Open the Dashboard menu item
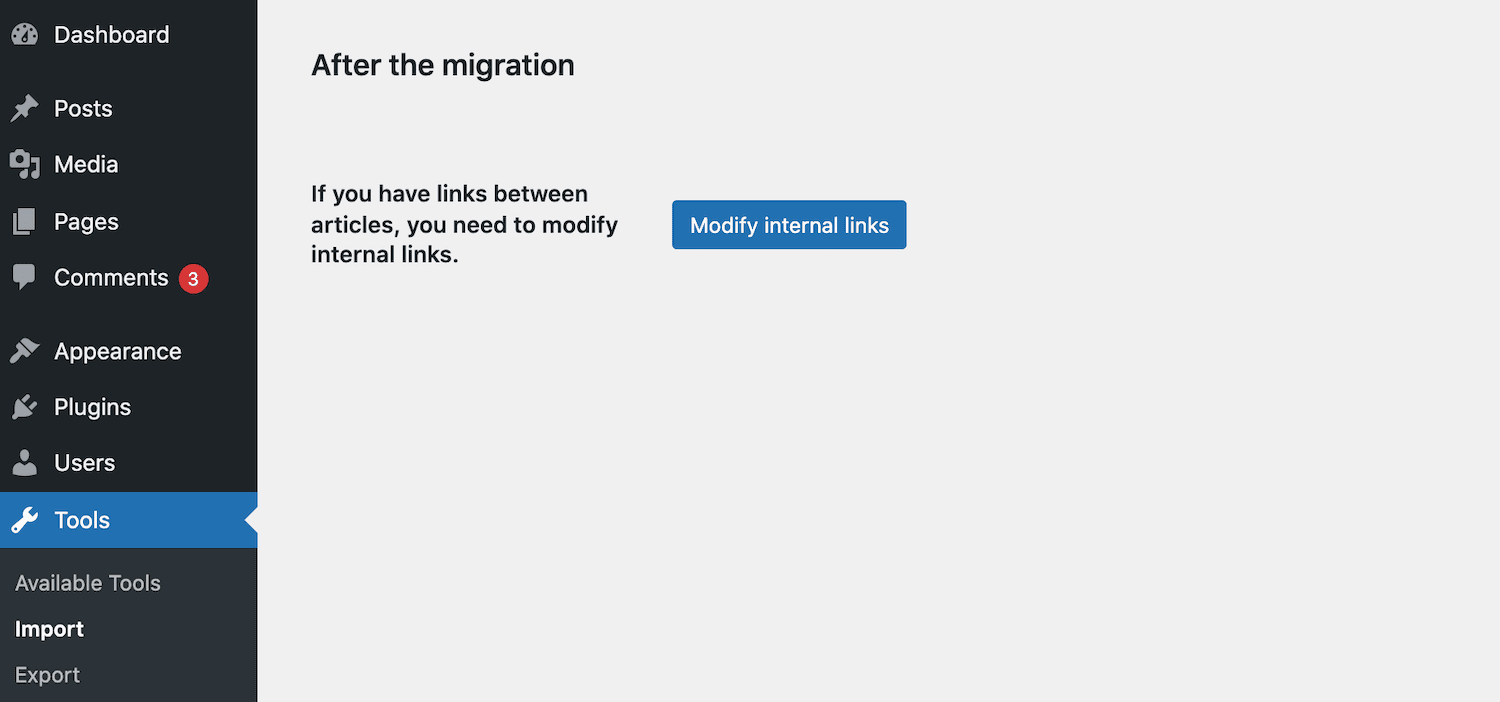The image size is (1500, 702). point(111,35)
